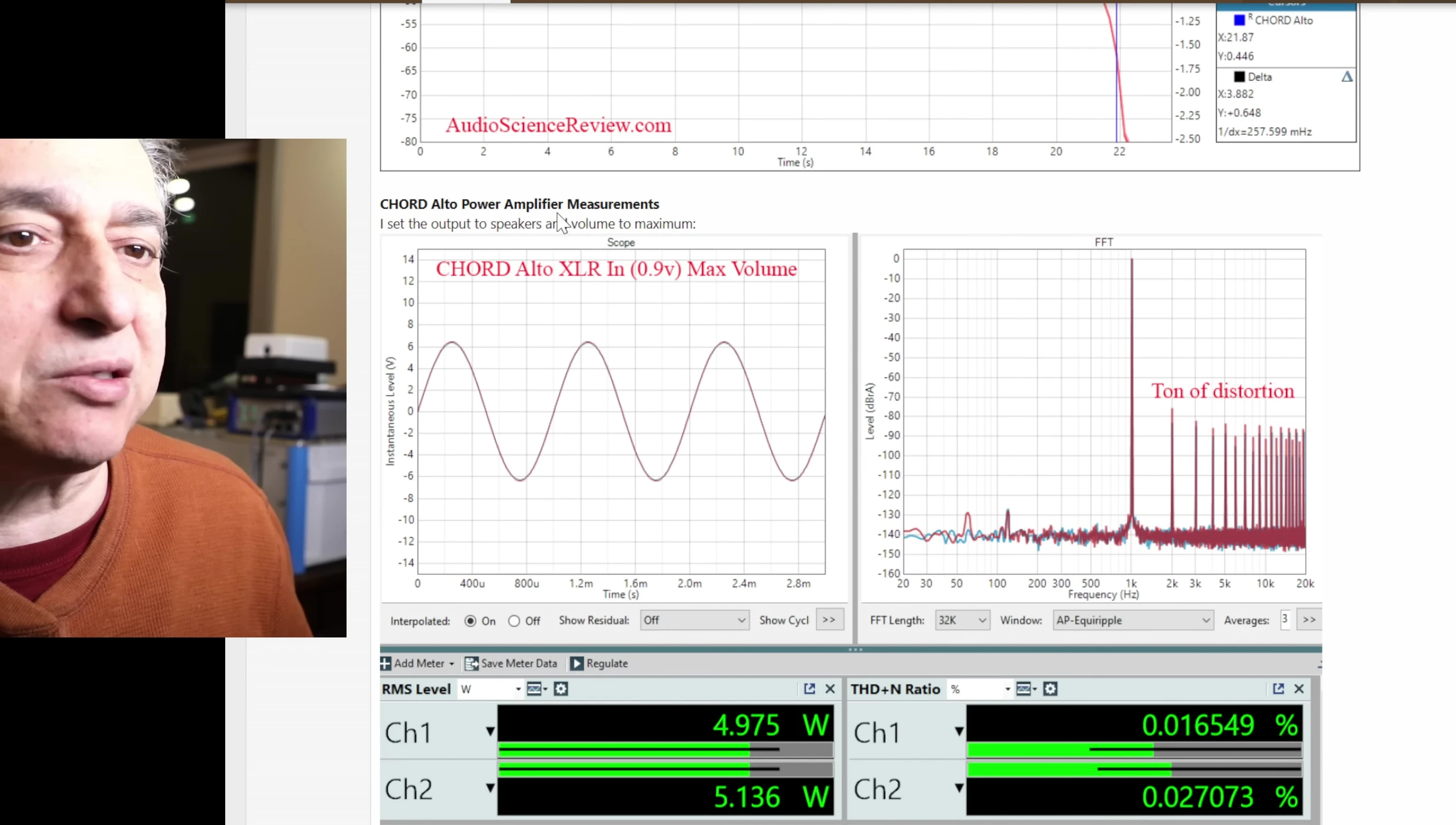Viewport: 1456px width, 825px height.
Task: Click the Regulate label
Action: pos(607,663)
